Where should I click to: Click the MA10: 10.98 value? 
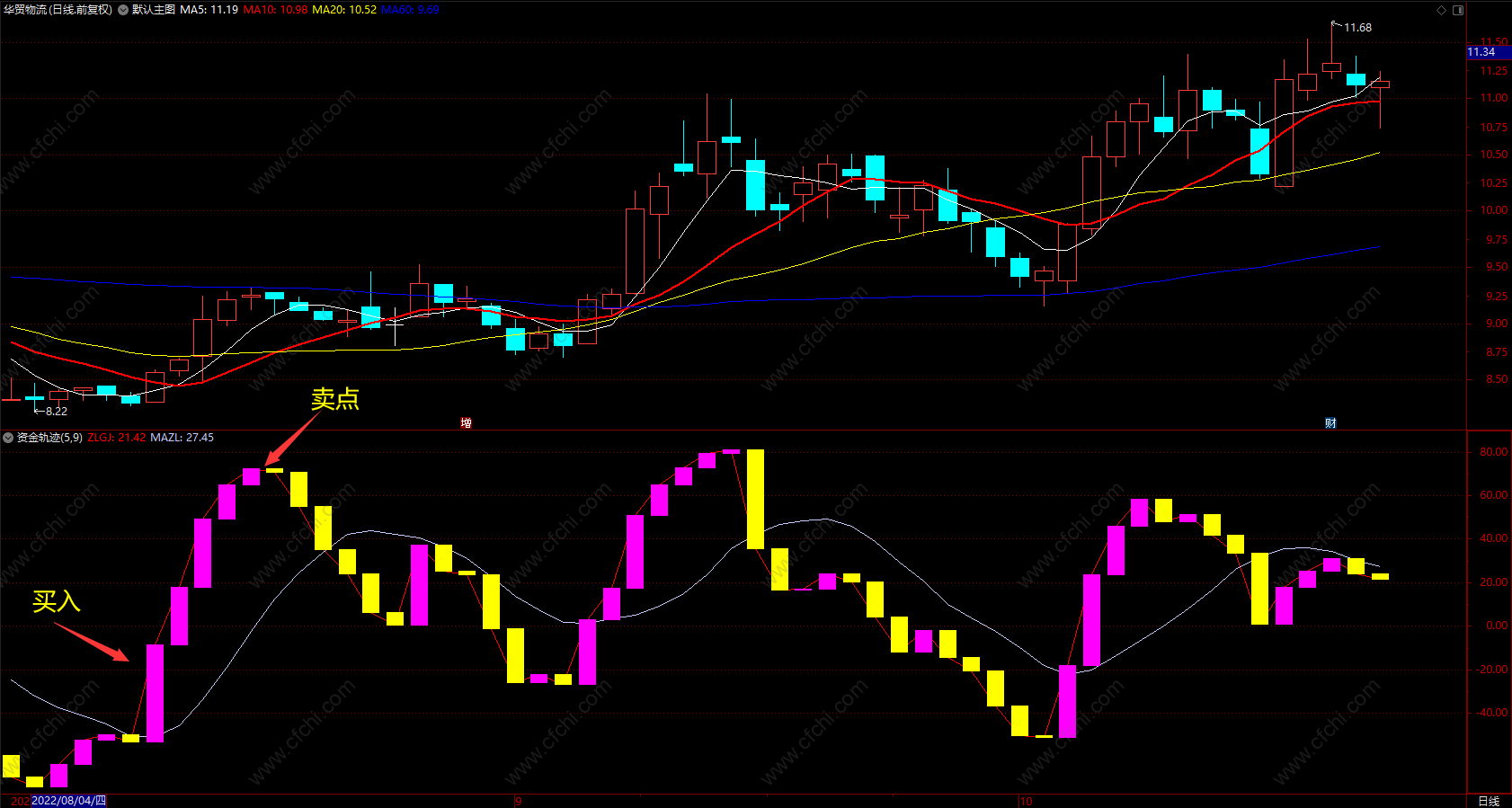tap(275, 10)
